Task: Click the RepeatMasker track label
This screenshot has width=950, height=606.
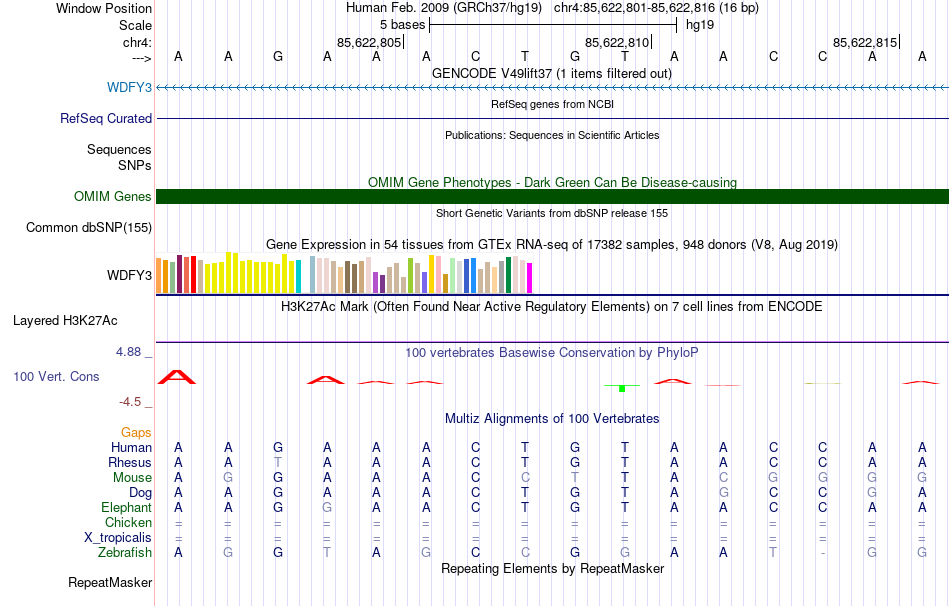Action: 110,582
